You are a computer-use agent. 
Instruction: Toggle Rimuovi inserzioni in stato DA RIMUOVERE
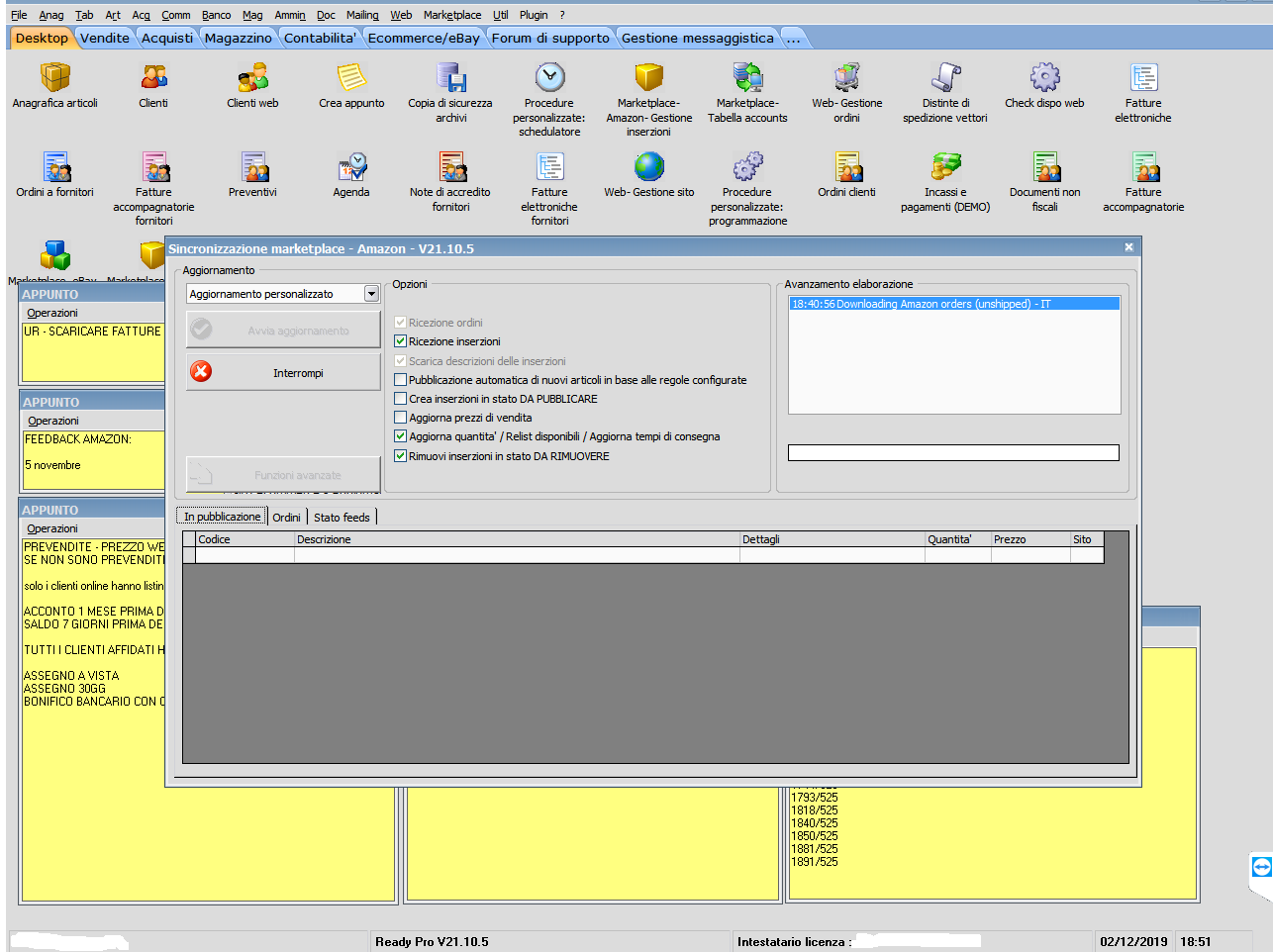click(400, 456)
